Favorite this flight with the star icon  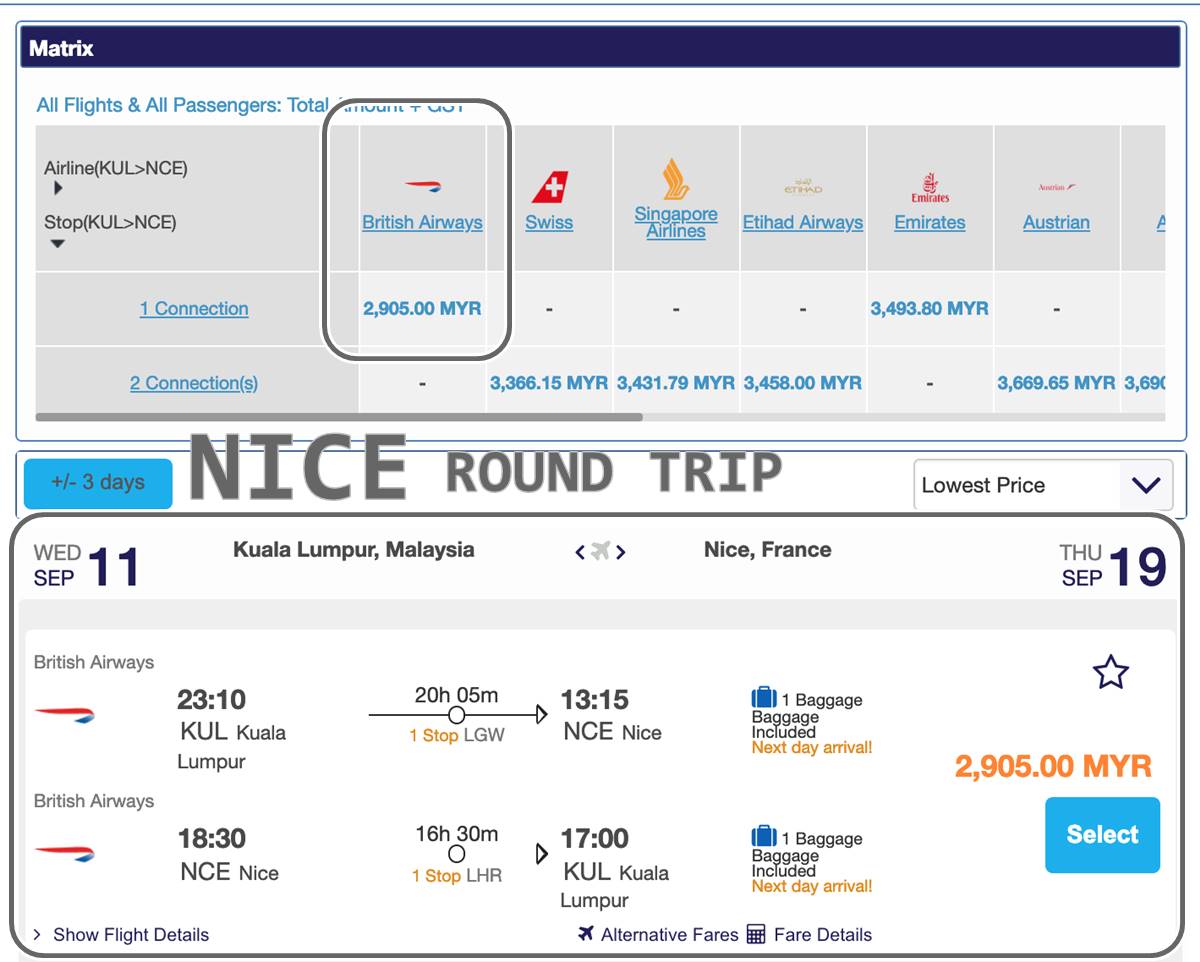(1110, 673)
